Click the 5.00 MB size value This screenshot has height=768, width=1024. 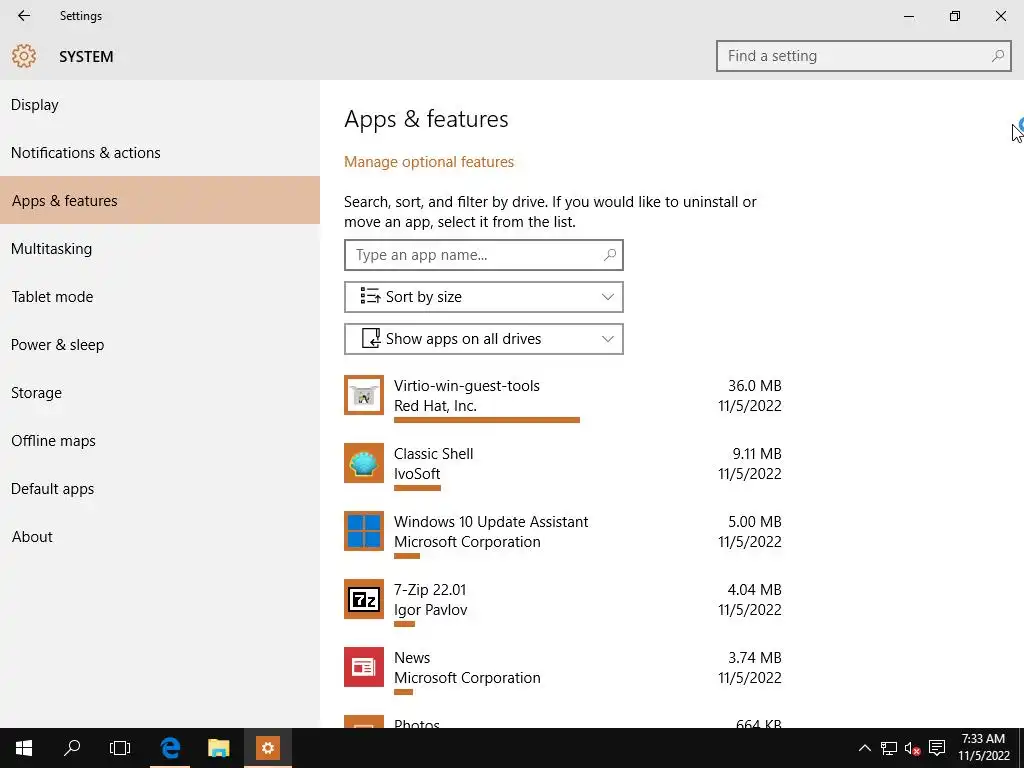(x=755, y=522)
